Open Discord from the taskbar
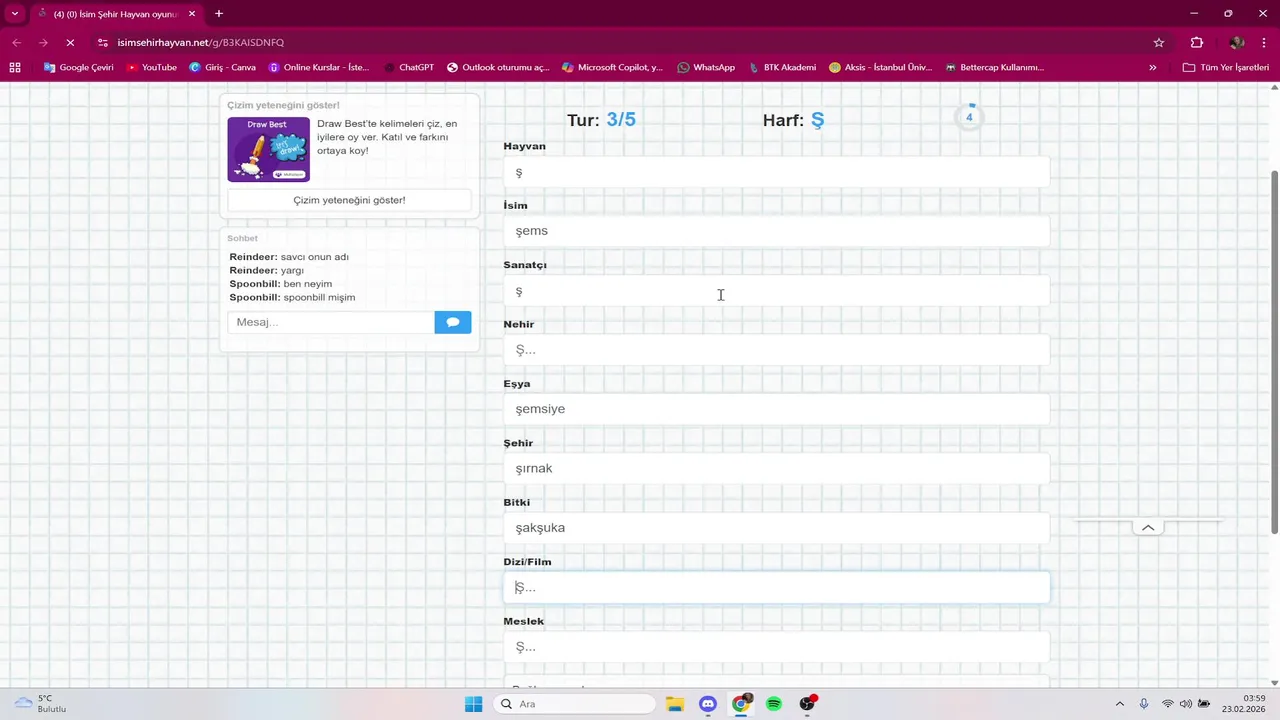The image size is (1280, 720). [x=708, y=704]
